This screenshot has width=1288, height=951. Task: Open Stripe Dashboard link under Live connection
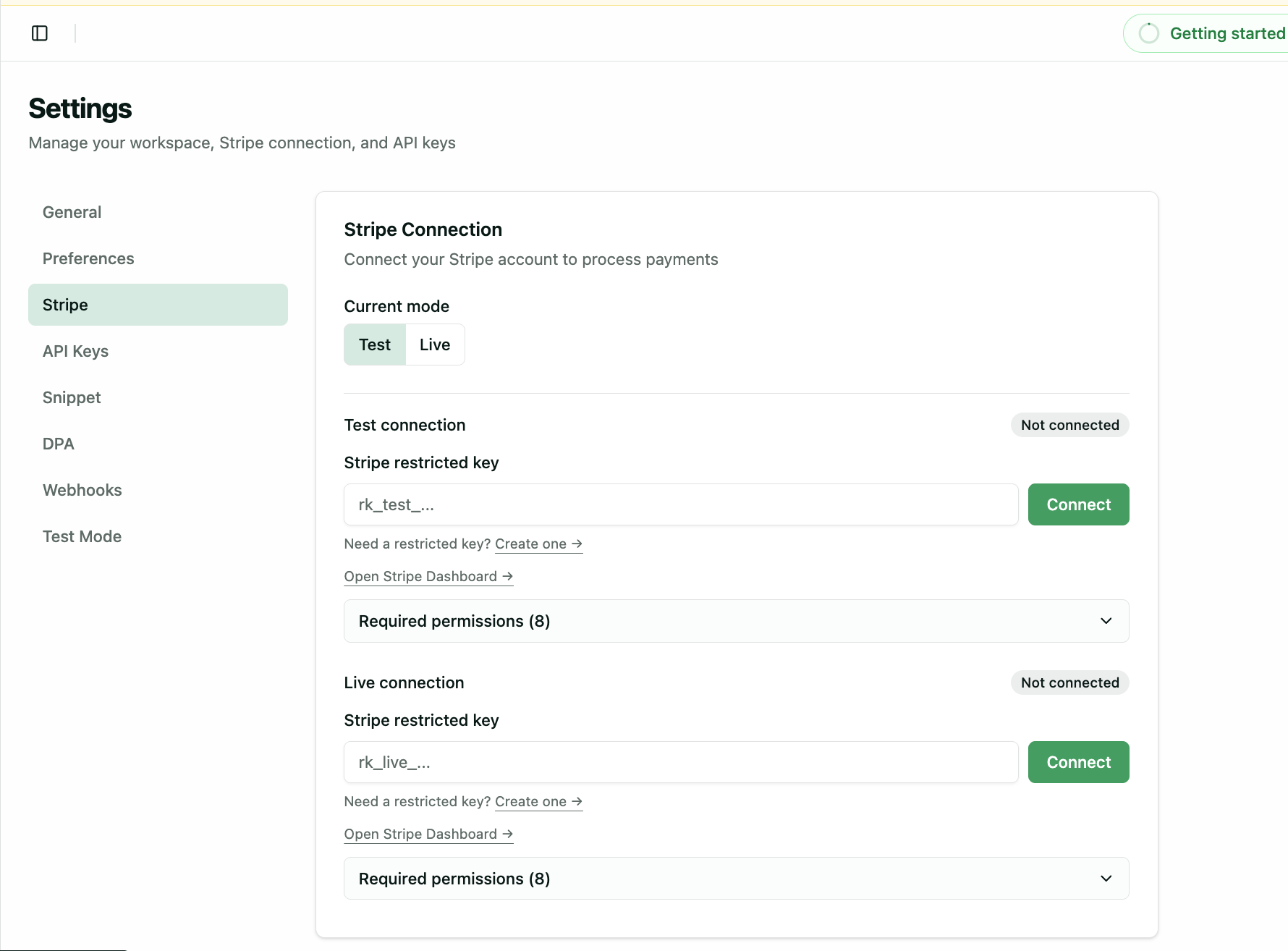[428, 834]
